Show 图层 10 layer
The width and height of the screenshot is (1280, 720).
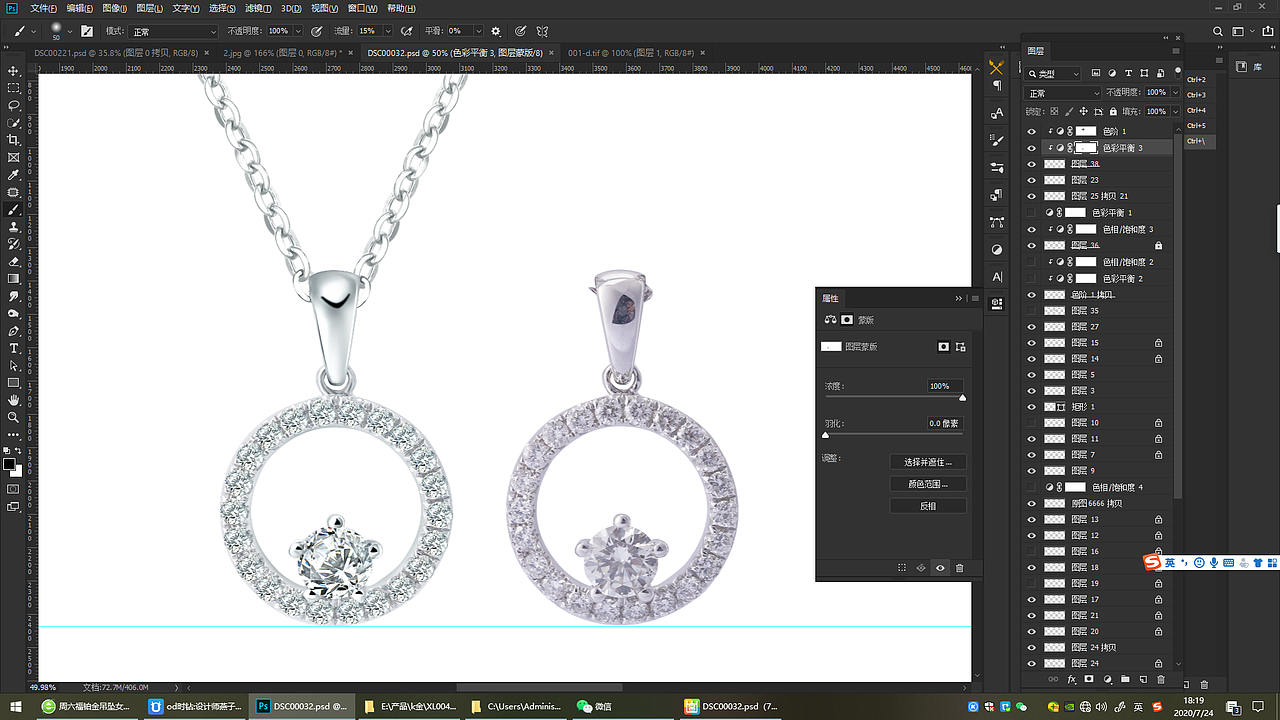(x=1032, y=423)
